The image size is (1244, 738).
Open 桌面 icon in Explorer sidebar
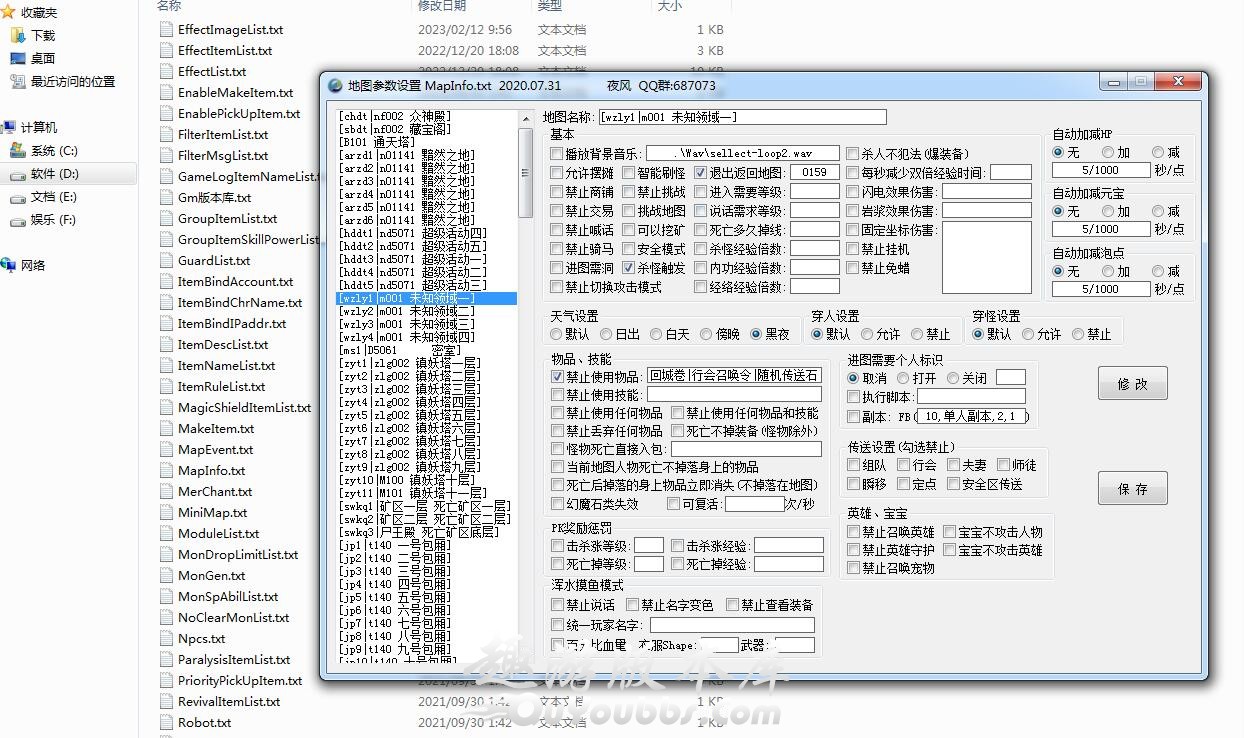coord(17,58)
